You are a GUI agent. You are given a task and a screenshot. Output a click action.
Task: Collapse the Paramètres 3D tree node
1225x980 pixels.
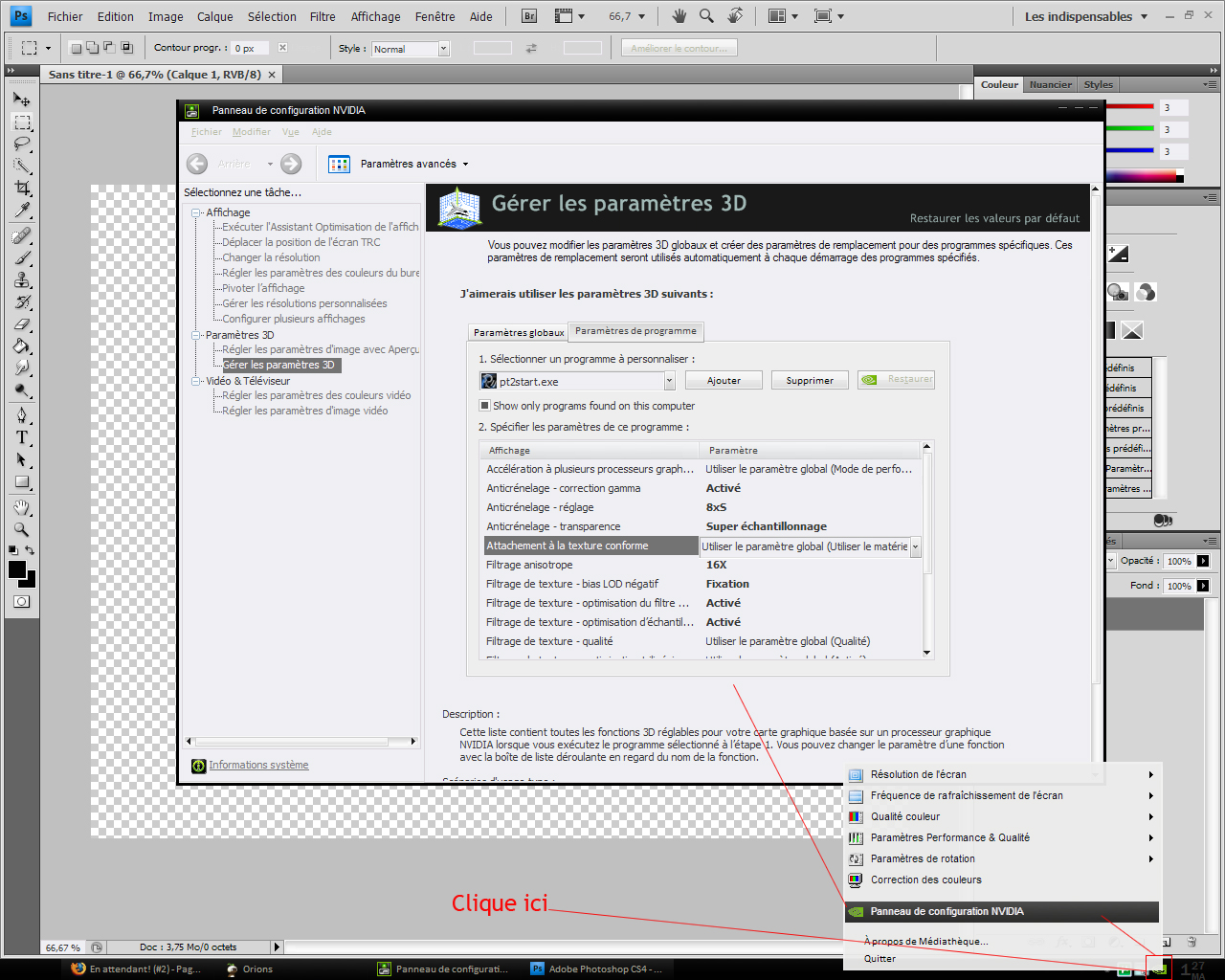point(196,335)
